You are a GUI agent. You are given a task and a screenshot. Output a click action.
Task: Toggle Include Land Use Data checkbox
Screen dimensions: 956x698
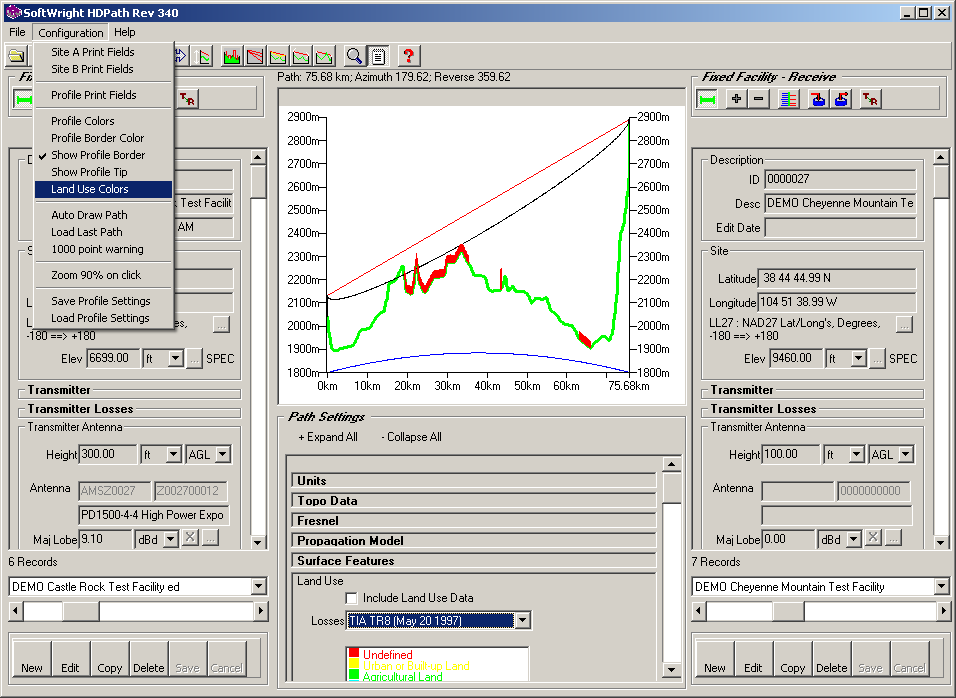coord(352,598)
